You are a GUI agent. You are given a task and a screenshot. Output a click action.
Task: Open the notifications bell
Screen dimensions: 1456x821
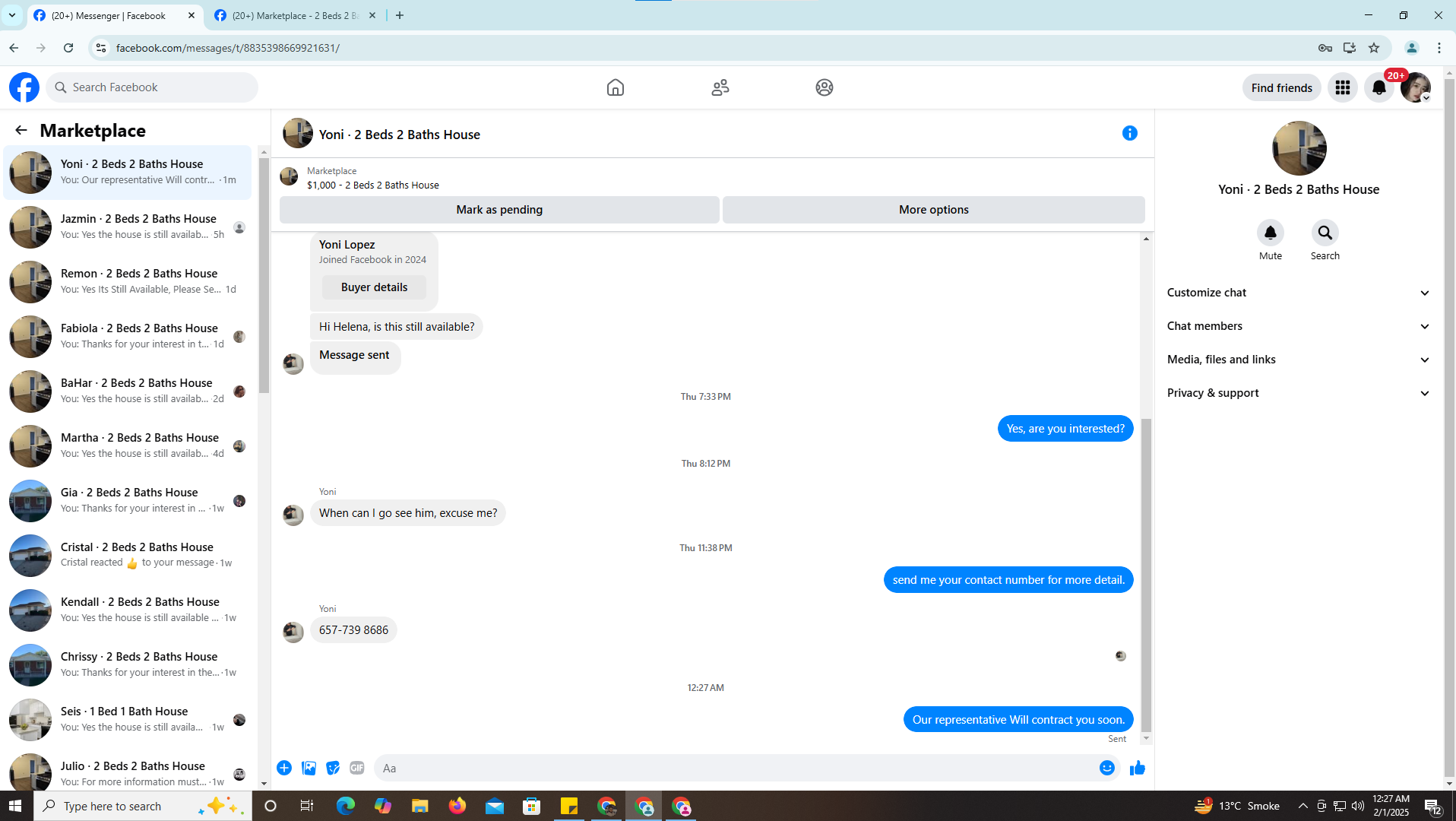pos(1379,87)
